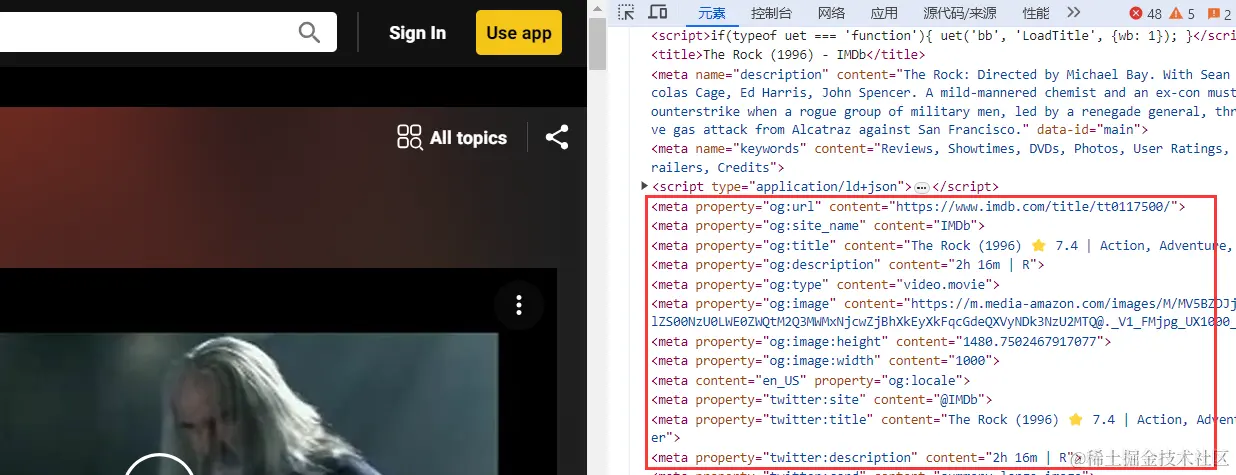Viewport: 1236px width, 475px height.
Task: Select the meta name keywords line
Action: click(x=941, y=158)
